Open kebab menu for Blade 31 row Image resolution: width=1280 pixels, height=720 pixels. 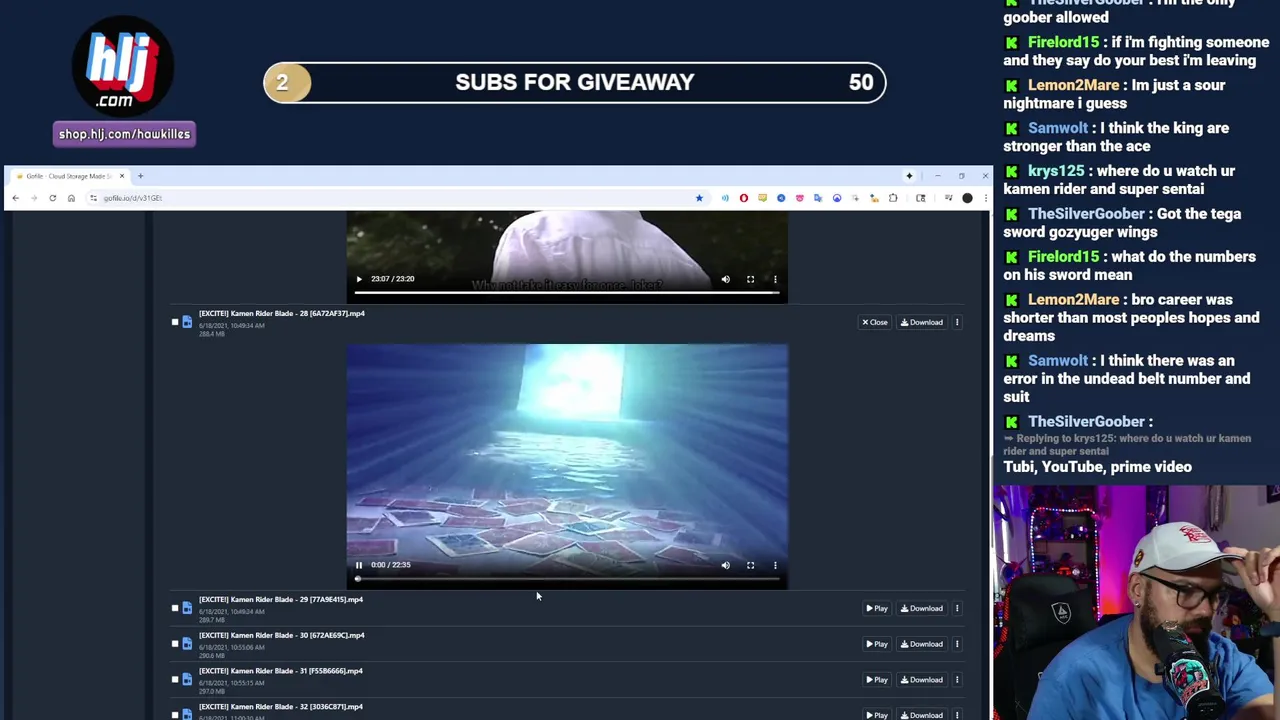click(957, 680)
